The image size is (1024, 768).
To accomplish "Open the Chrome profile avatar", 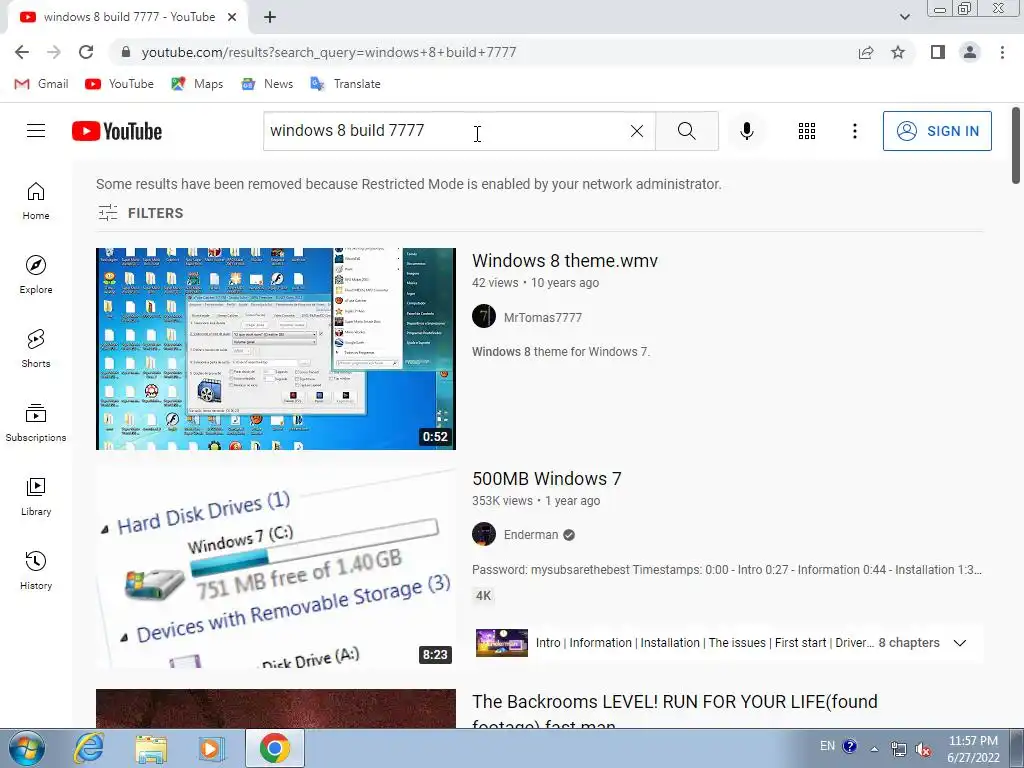I will 970,52.
